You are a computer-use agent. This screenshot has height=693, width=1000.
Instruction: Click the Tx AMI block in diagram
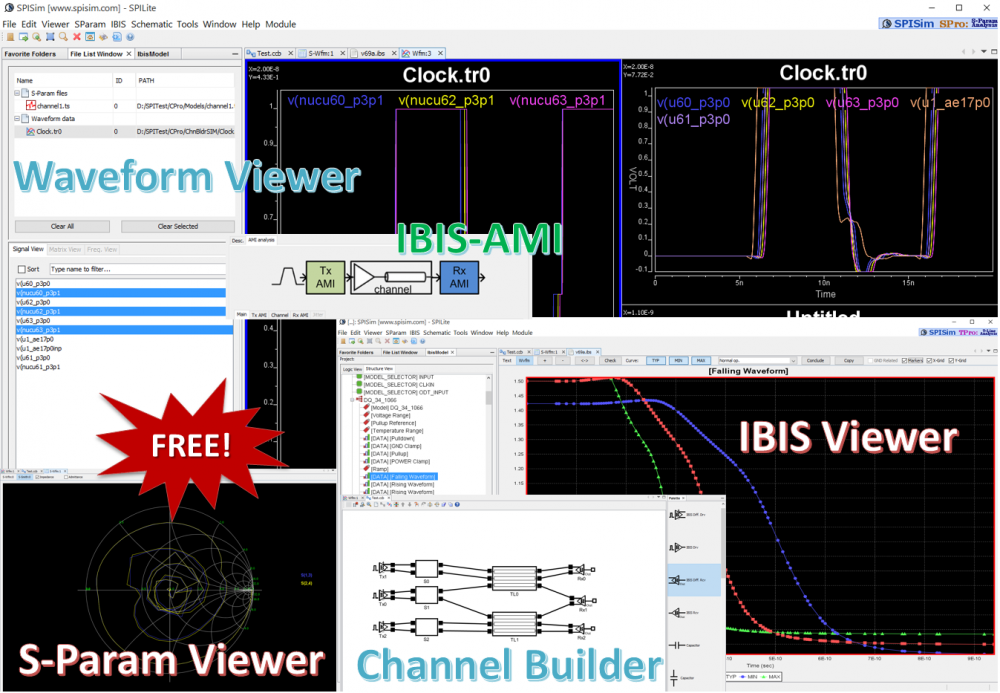click(x=324, y=276)
